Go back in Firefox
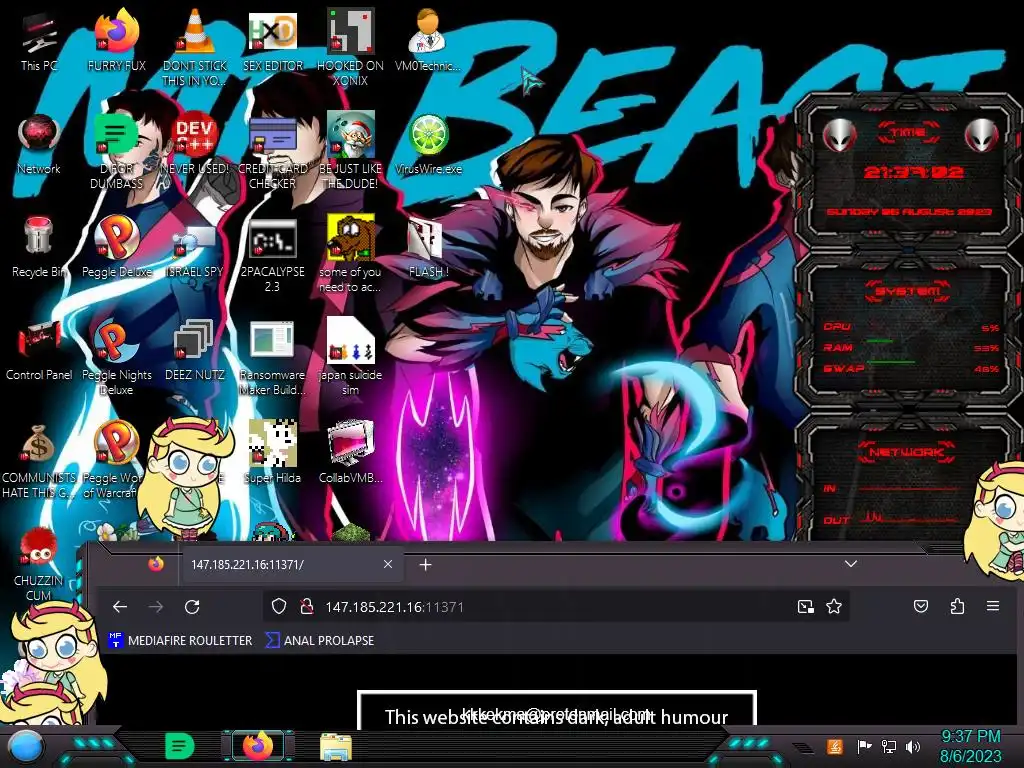This screenshot has width=1024, height=768. 120,607
